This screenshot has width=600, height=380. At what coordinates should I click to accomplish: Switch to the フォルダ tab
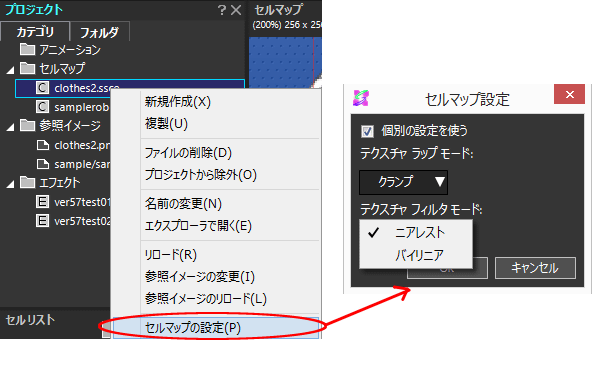pos(99,32)
